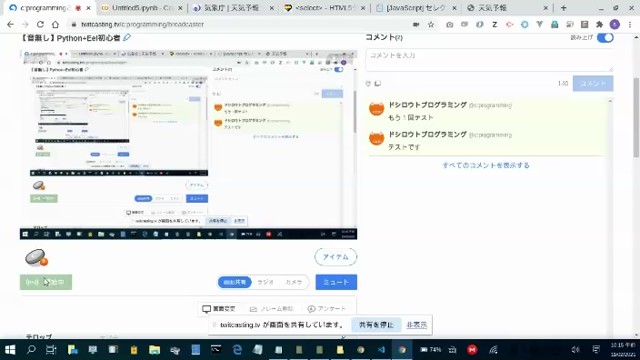Select the カメラ broadcast mode

293,282
